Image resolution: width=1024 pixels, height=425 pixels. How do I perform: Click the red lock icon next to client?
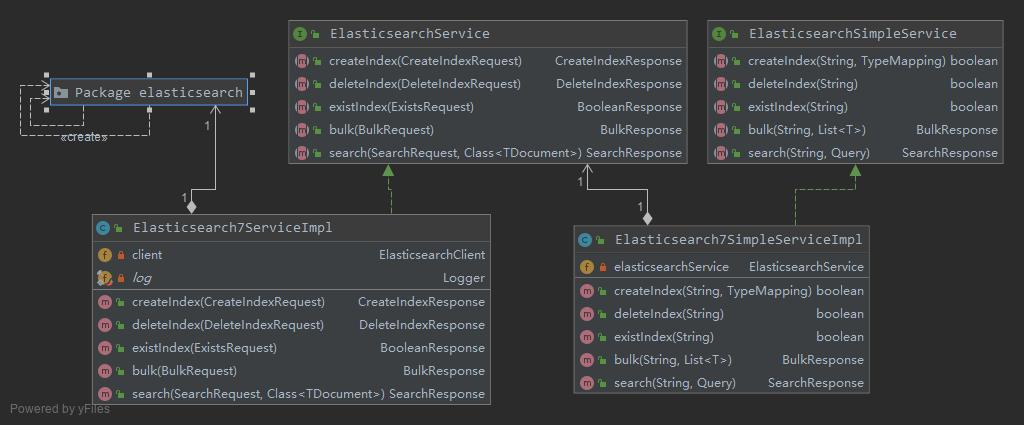click(120, 255)
